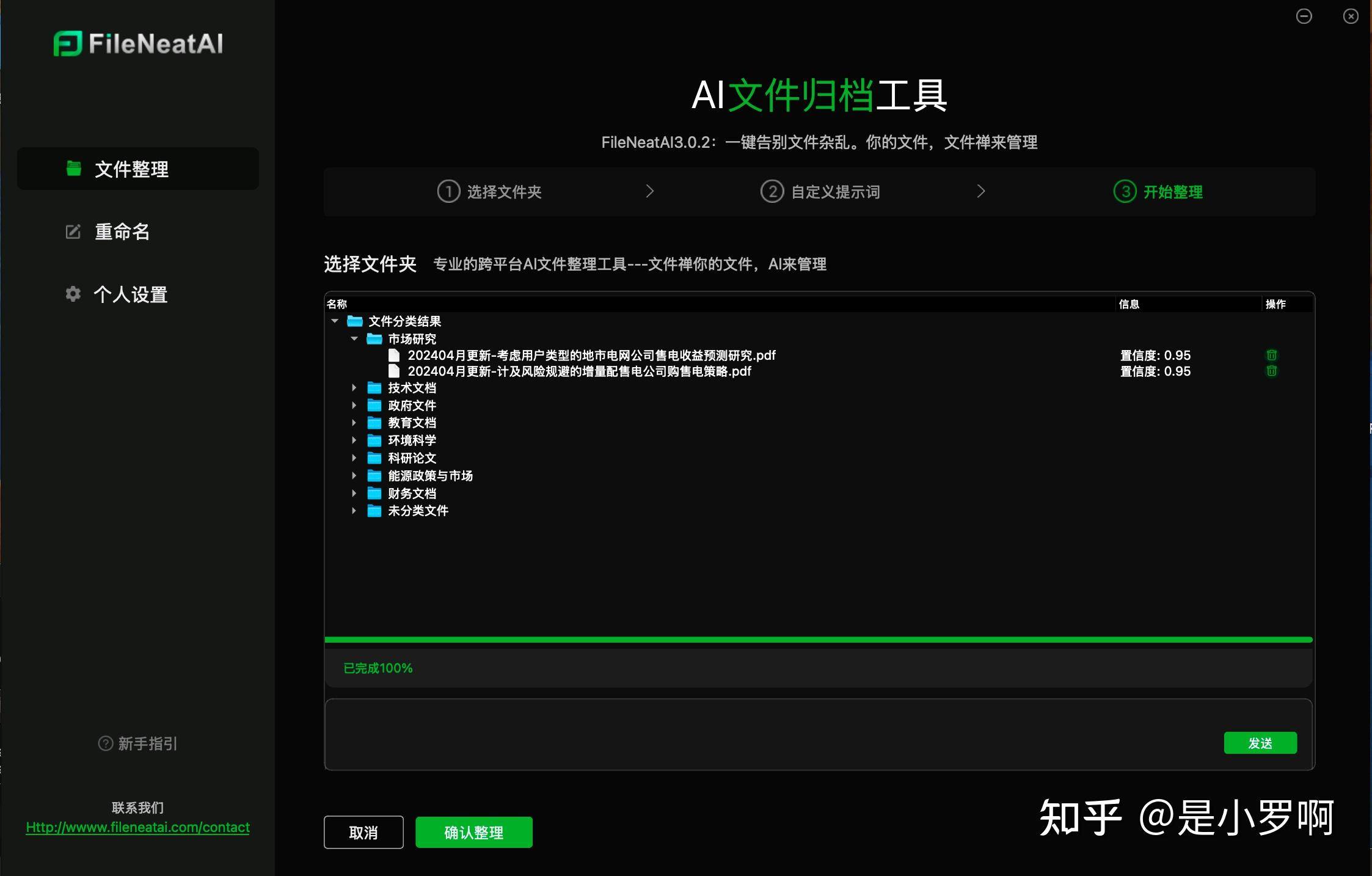Open the fileneatai.com/contact link
Image resolution: width=1372 pixels, height=876 pixels.
click(x=137, y=827)
